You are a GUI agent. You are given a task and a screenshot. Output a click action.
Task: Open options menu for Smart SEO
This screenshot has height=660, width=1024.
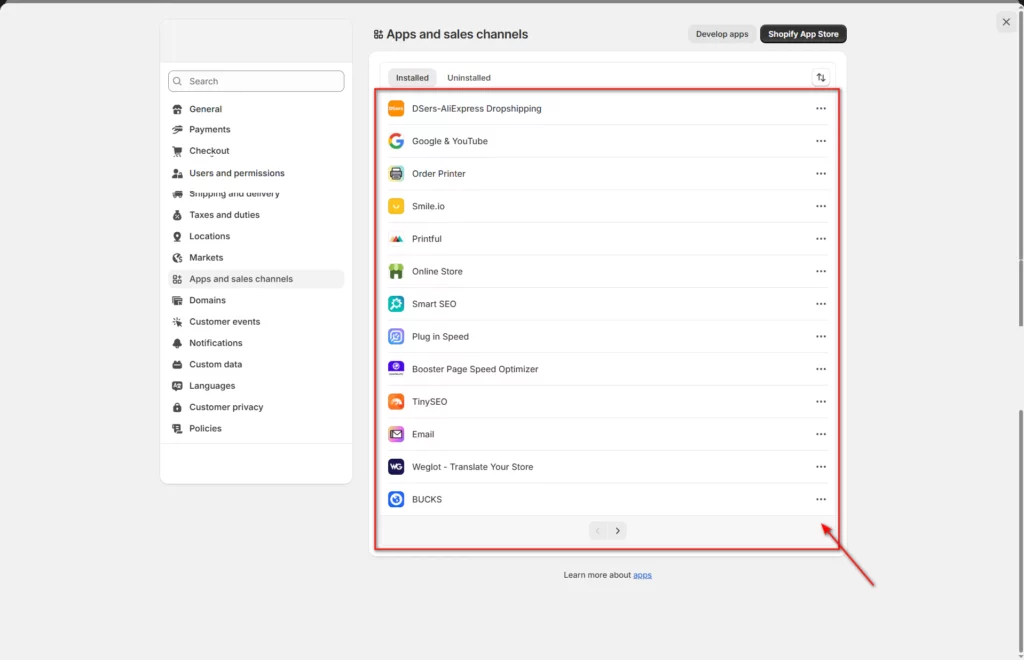click(x=821, y=304)
